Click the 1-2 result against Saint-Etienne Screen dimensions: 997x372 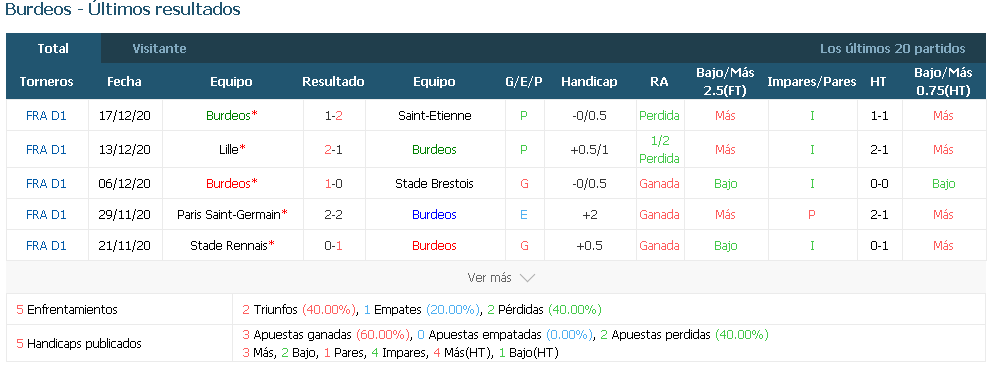333,116
